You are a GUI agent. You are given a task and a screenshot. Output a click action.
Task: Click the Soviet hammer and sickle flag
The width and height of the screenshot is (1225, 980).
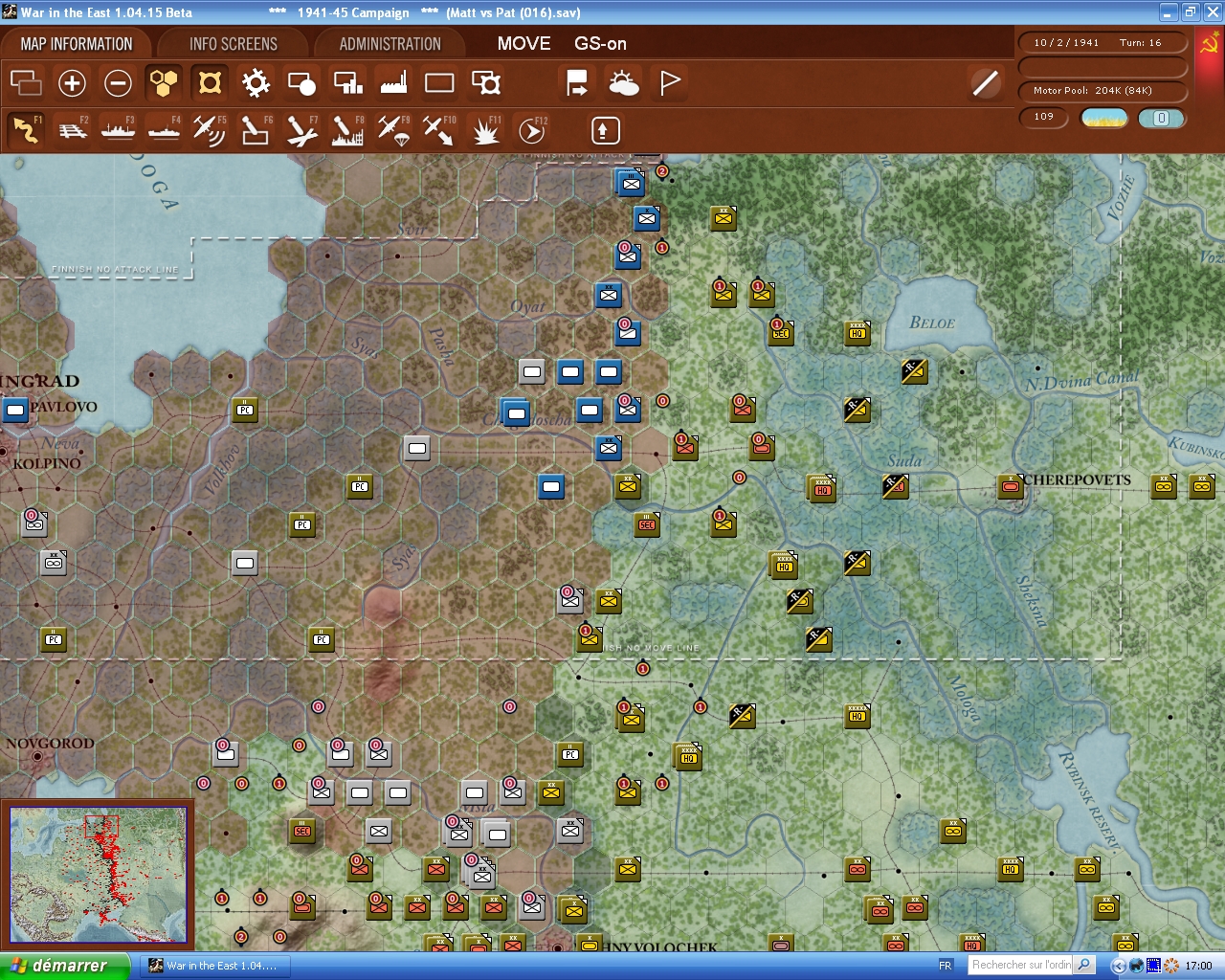tap(1210, 44)
